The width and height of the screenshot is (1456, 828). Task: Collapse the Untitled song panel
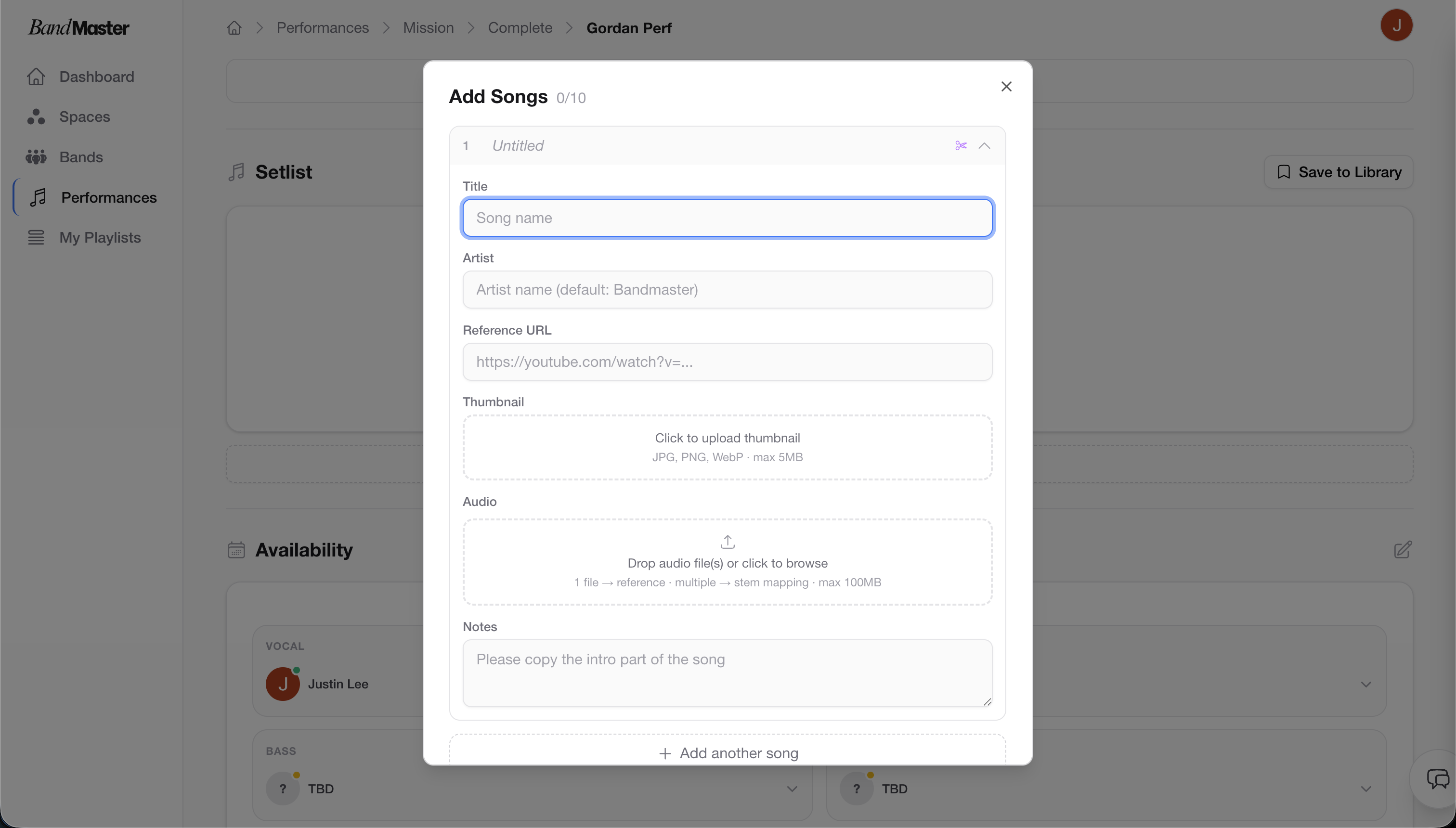[985, 145]
